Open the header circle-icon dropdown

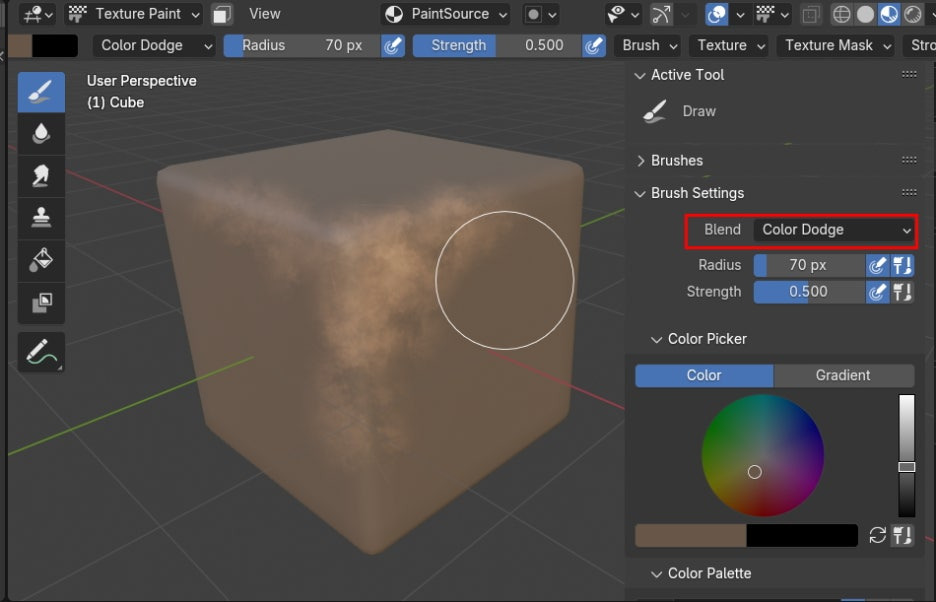pos(540,14)
